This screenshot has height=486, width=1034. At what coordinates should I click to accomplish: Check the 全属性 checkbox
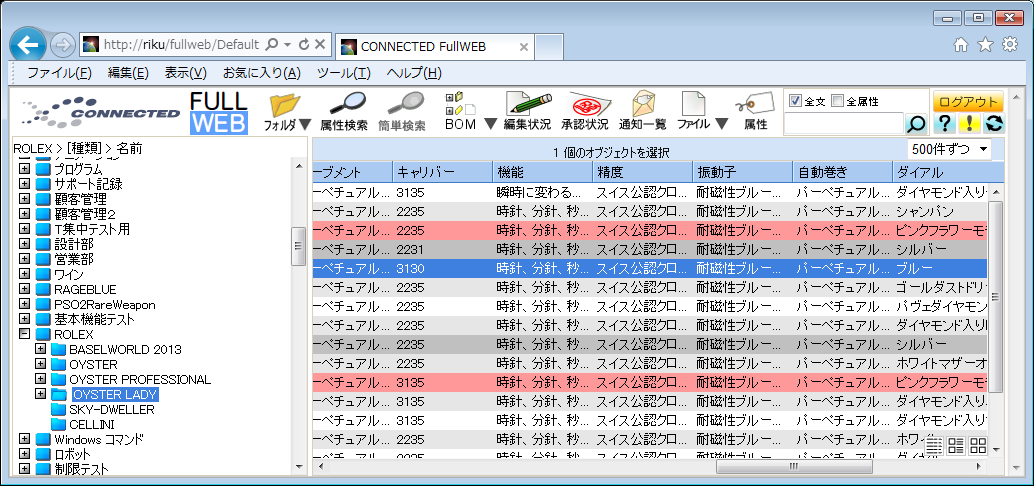pos(837,101)
